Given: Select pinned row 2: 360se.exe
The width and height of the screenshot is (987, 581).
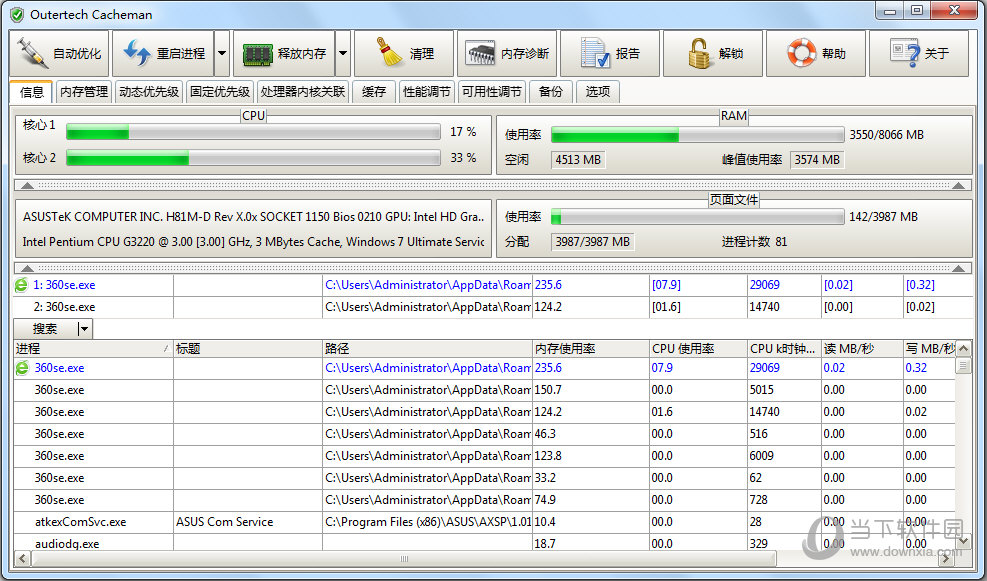Looking at the screenshot, I should [x=493, y=307].
